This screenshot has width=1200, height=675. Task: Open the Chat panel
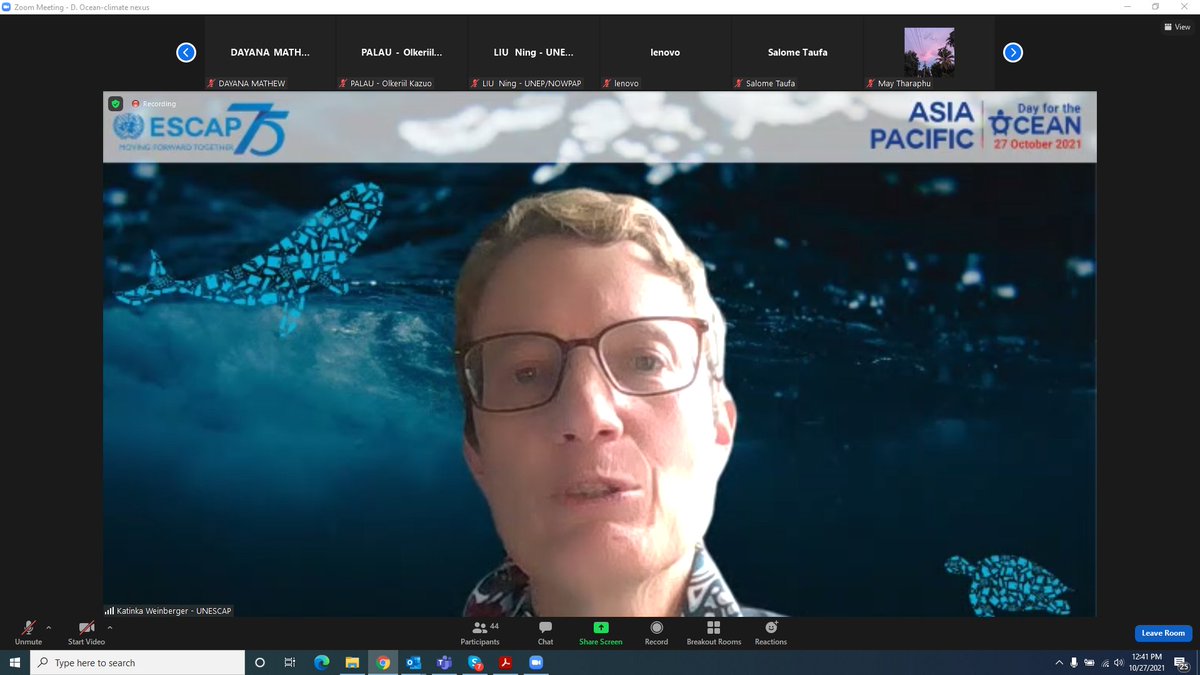(x=545, y=632)
